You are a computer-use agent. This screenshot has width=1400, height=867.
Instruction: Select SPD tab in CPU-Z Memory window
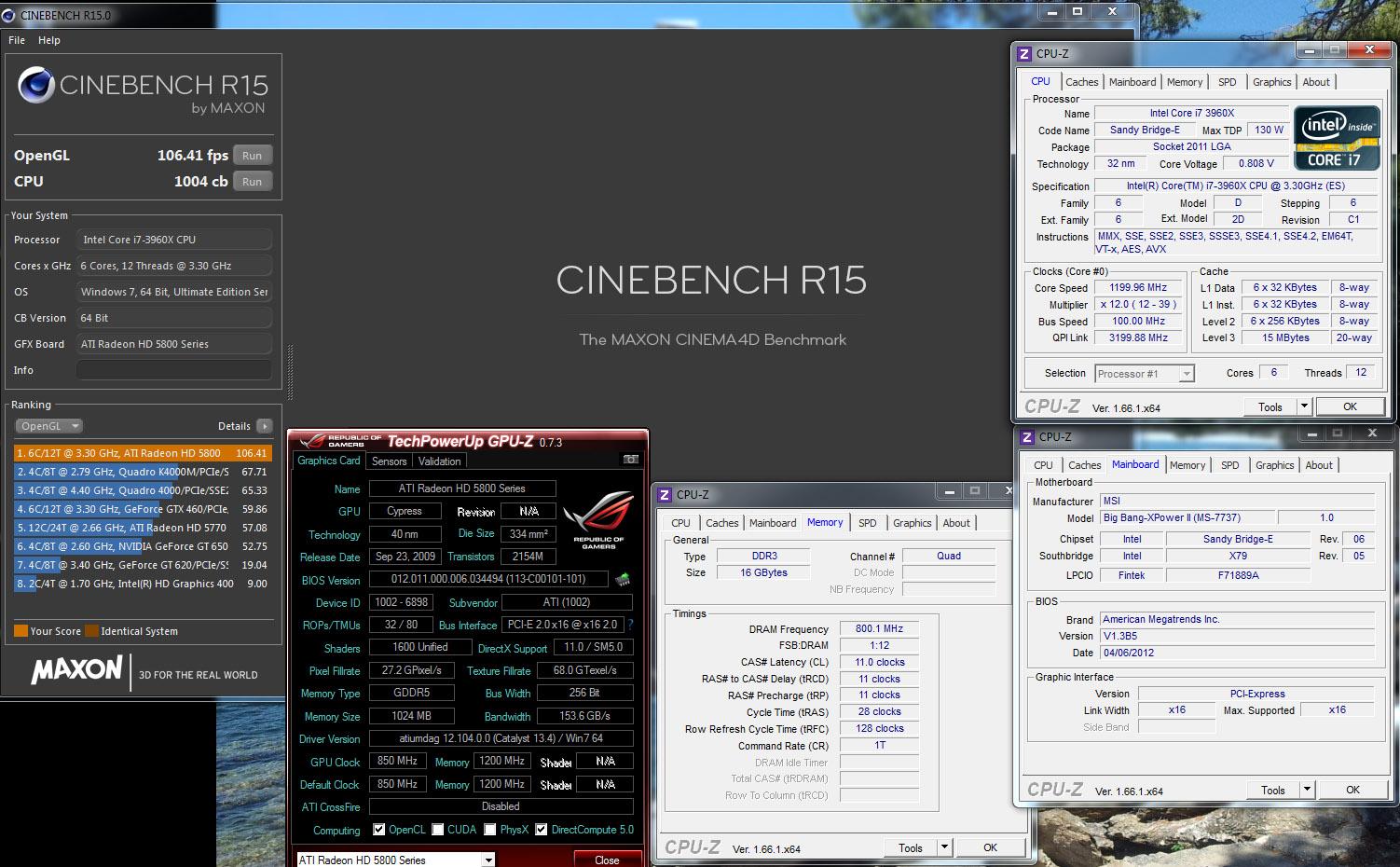tap(867, 523)
